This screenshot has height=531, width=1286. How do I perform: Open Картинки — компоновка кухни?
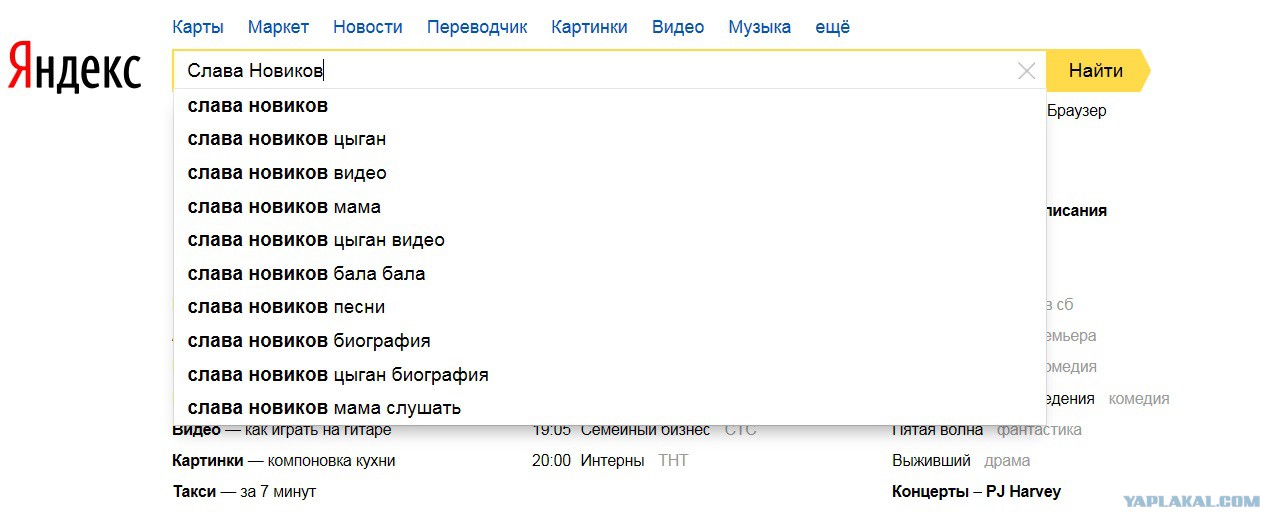284,461
